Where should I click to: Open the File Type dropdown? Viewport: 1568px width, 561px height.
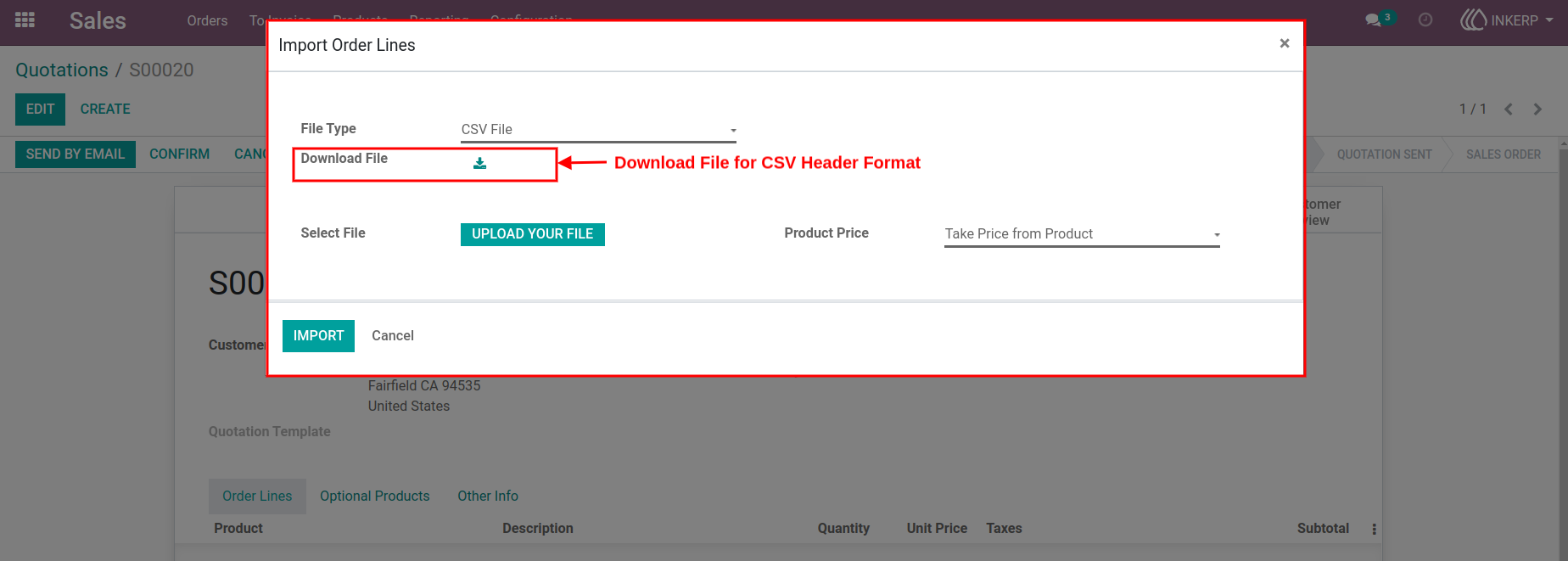598,130
